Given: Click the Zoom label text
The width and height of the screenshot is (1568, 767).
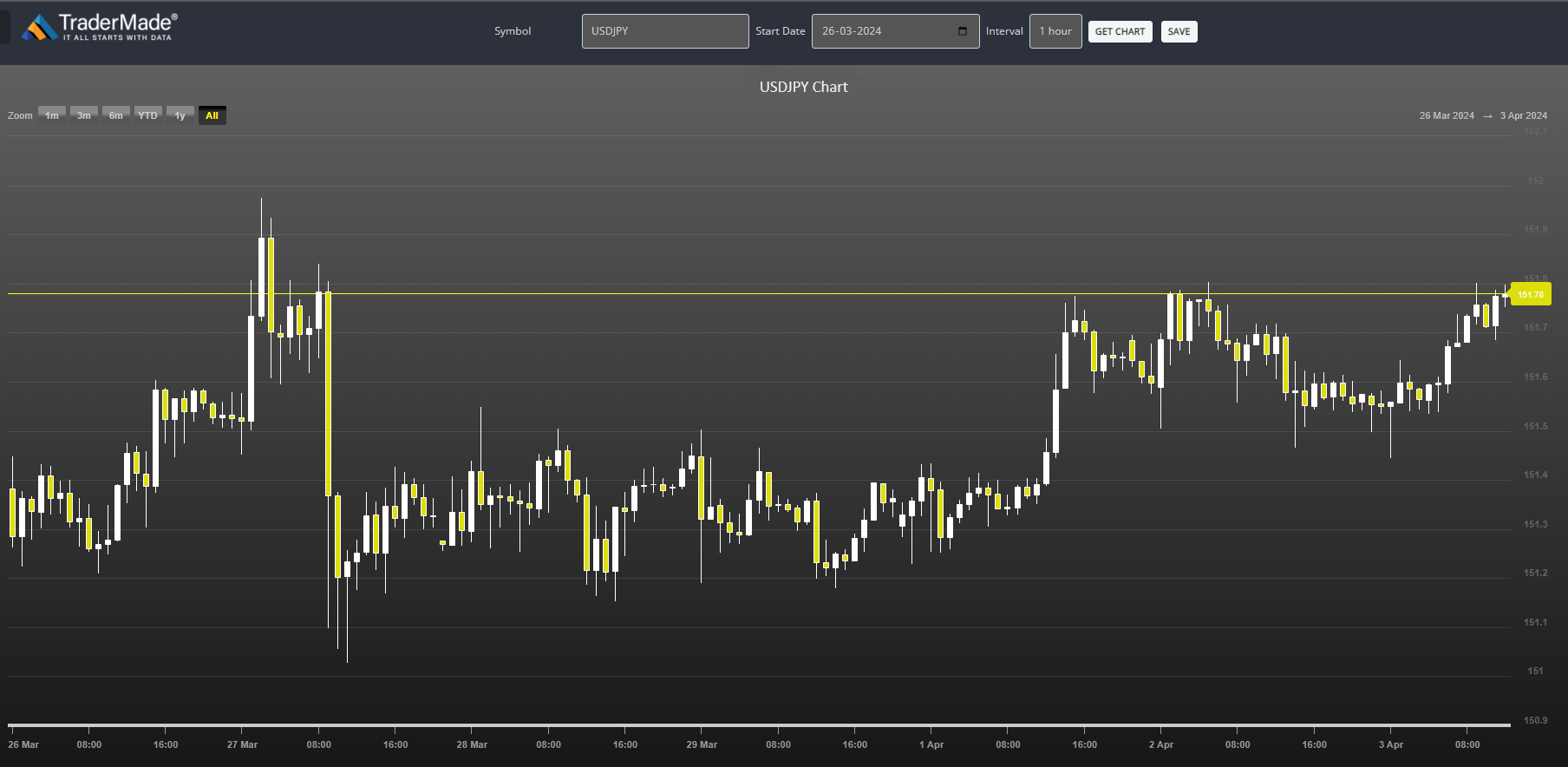Looking at the screenshot, I should coord(20,115).
